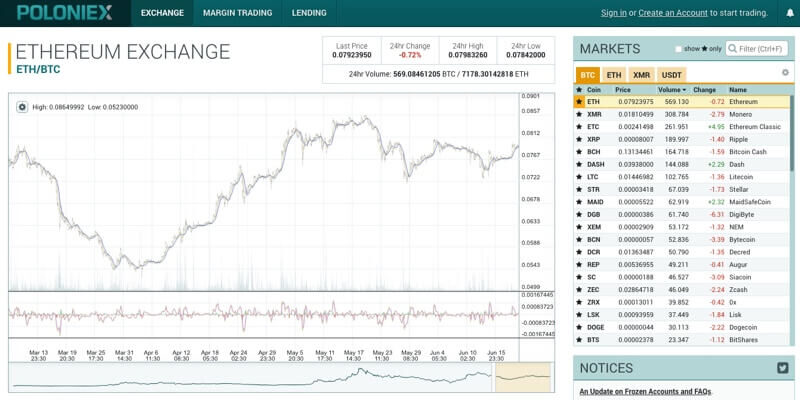
Task: Sort markets by Price column
Action: click(623, 90)
